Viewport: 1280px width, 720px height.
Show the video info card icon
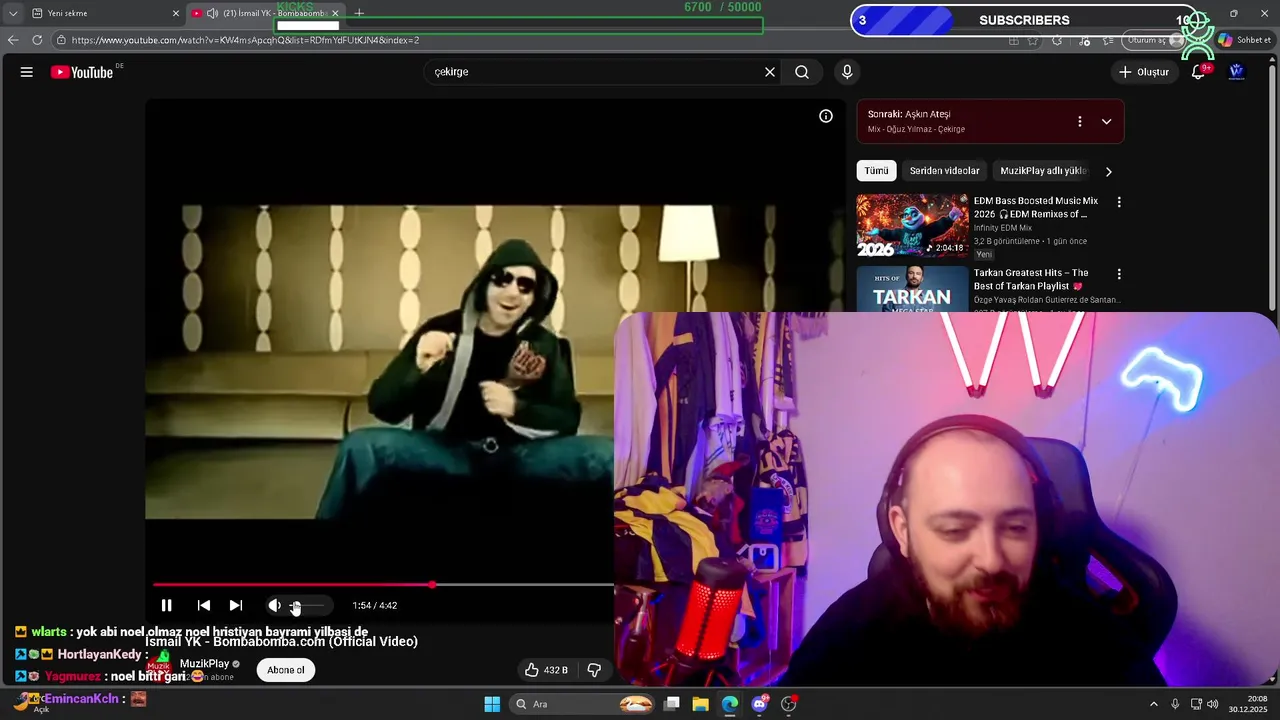(x=826, y=116)
